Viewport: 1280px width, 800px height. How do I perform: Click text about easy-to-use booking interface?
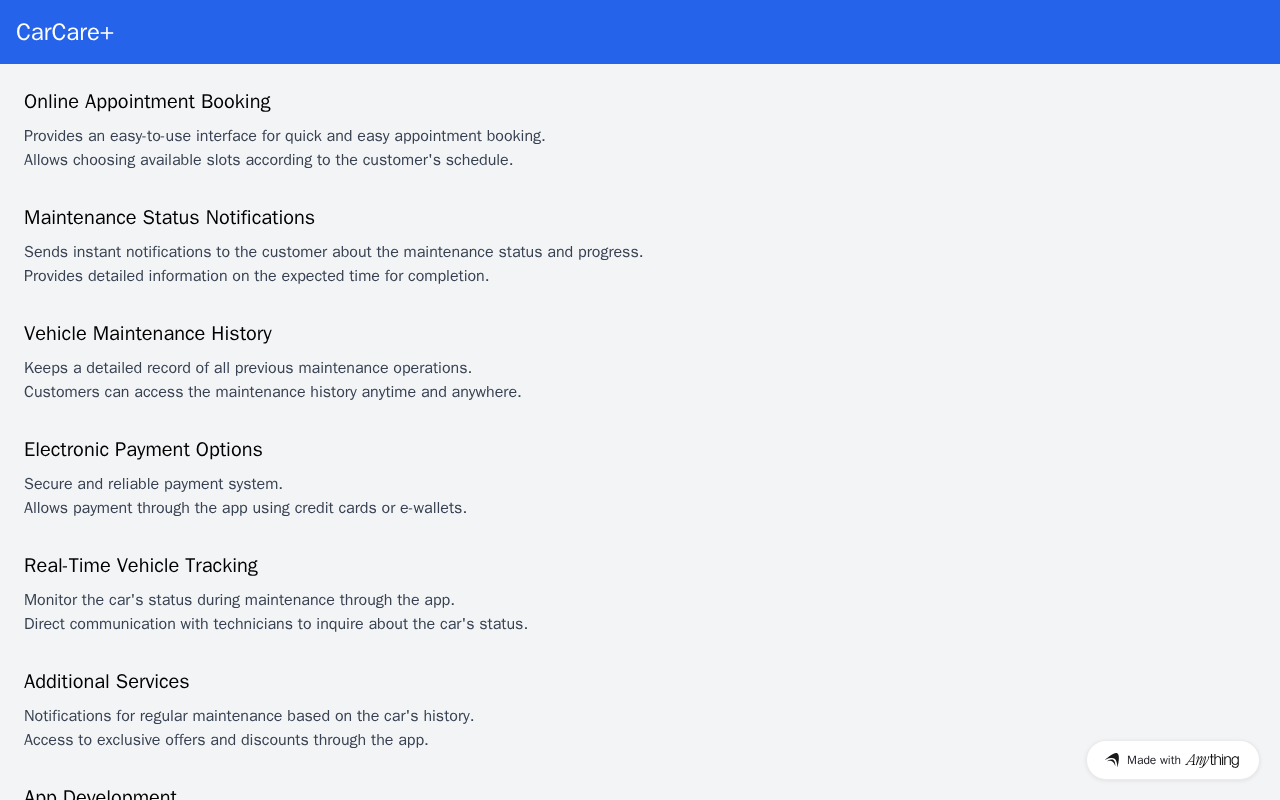pyautogui.click(x=285, y=136)
